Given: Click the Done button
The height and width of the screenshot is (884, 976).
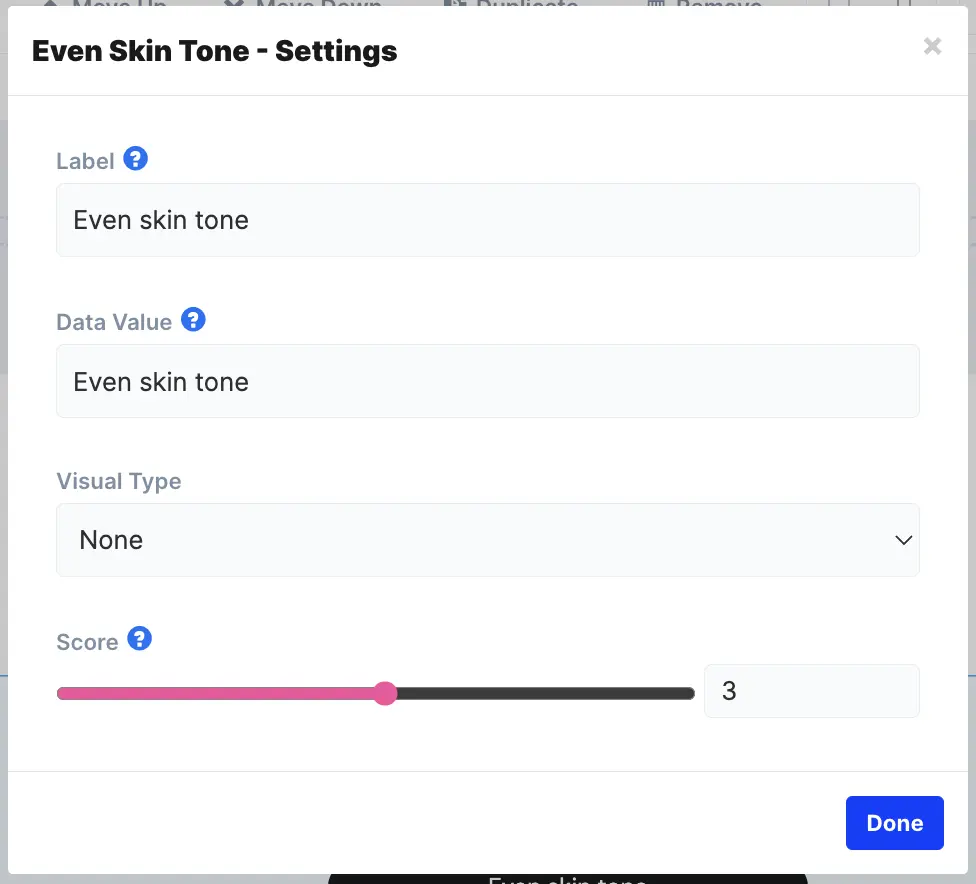Looking at the screenshot, I should tap(894, 822).
